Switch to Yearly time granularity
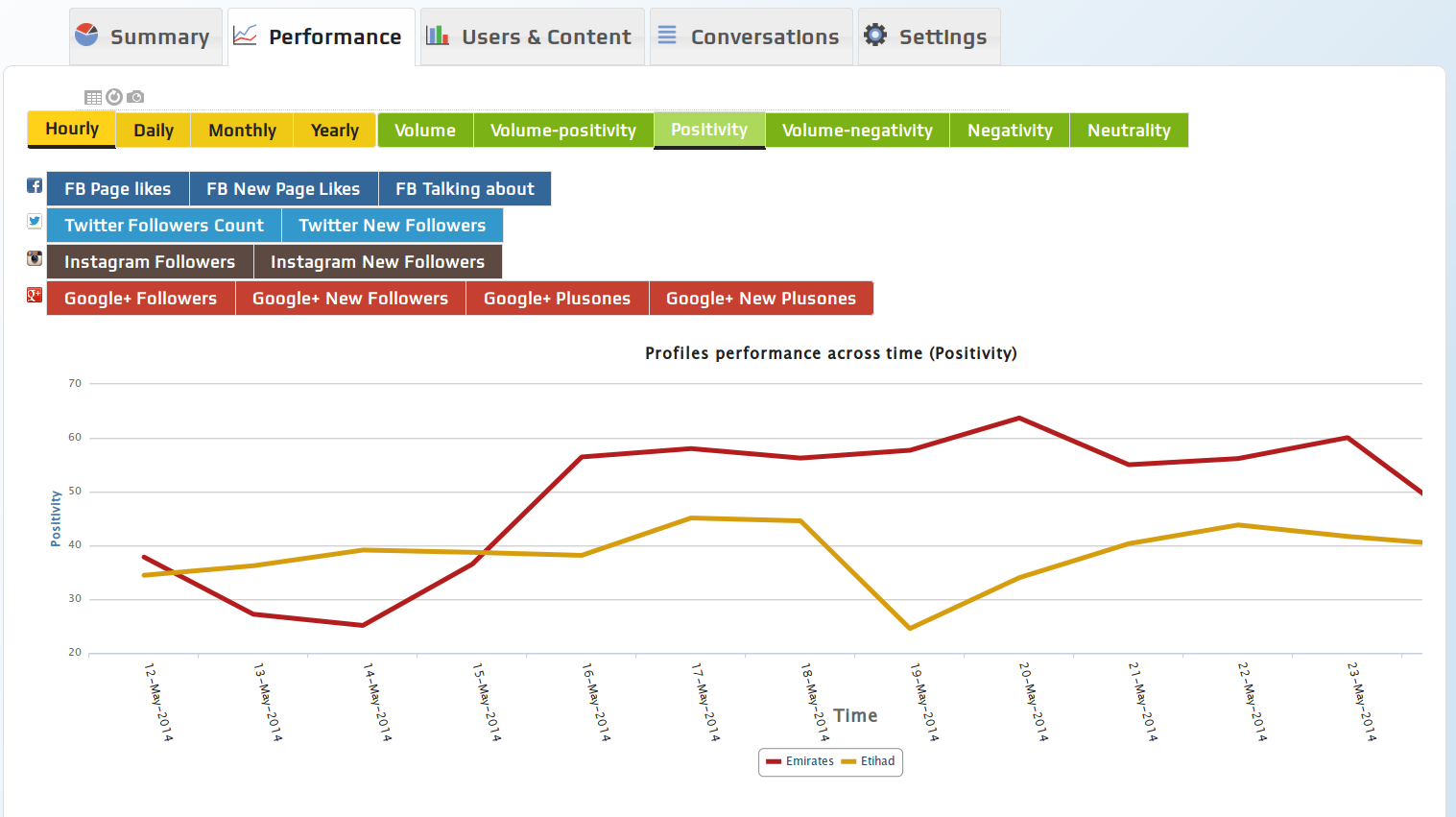1456x817 pixels. [x=334, y=131]
